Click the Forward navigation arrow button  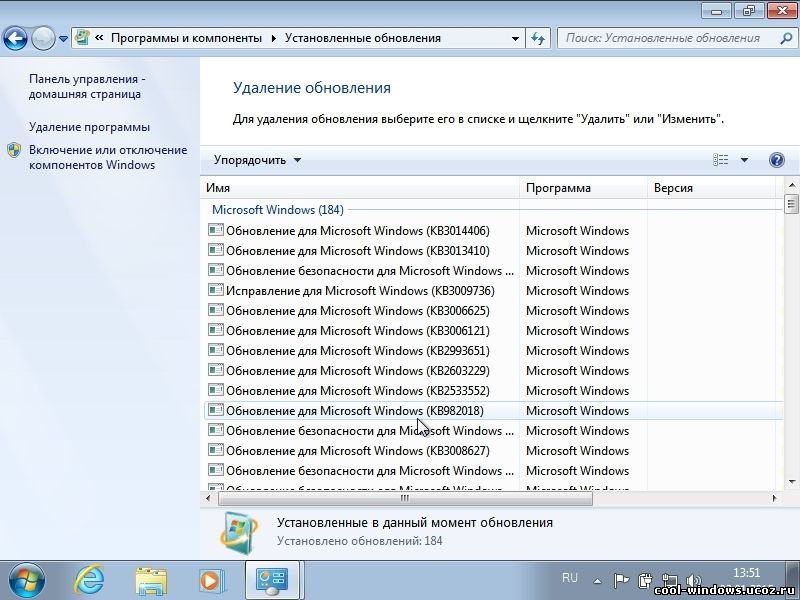(x=43, y=38)
